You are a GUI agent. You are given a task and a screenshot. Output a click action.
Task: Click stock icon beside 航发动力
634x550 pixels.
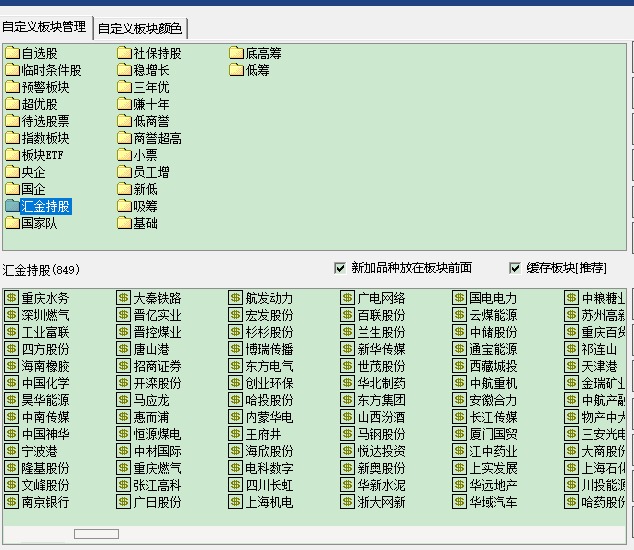pos(236,298)
